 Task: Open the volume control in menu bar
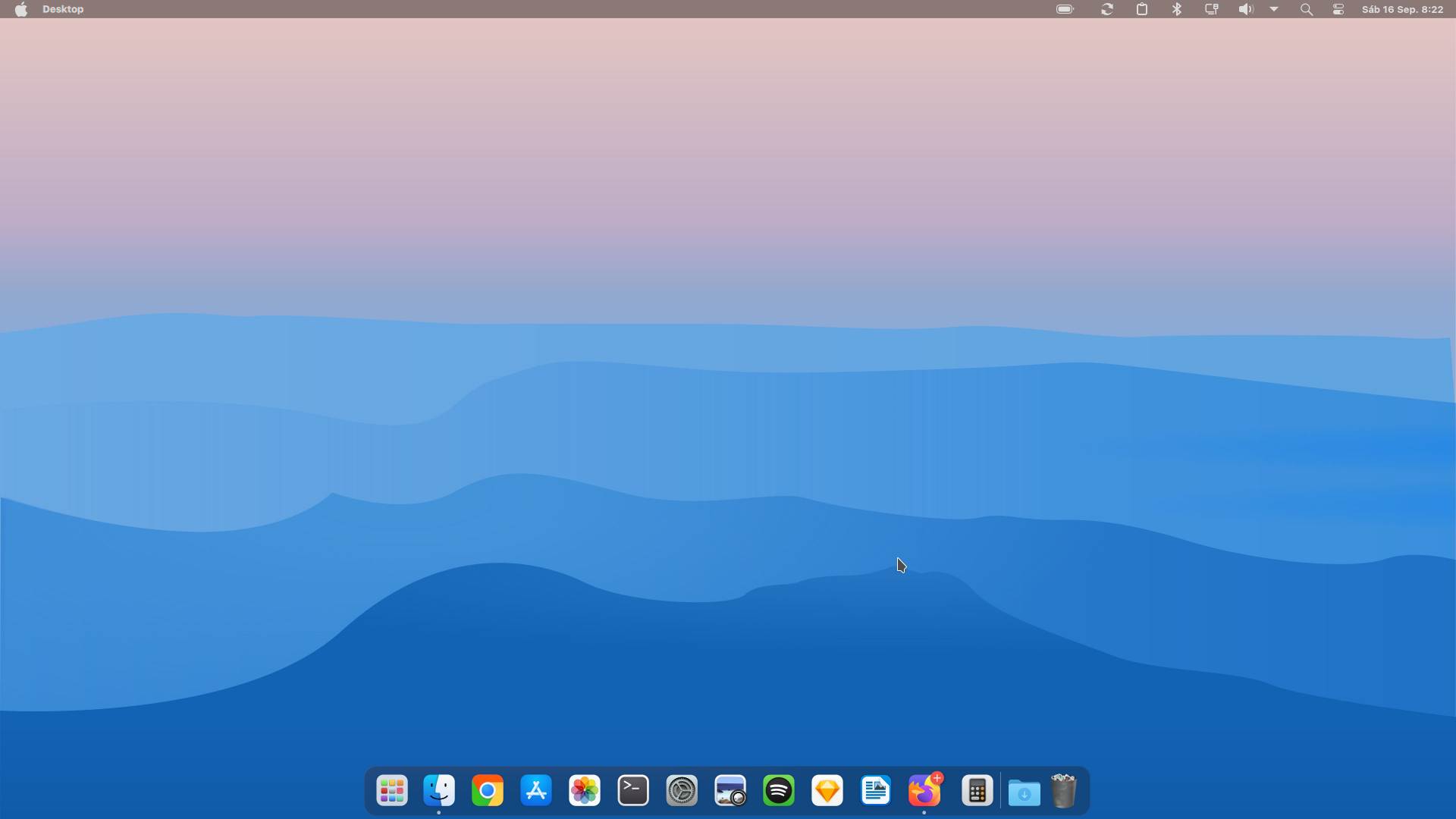pos(1246,9)
